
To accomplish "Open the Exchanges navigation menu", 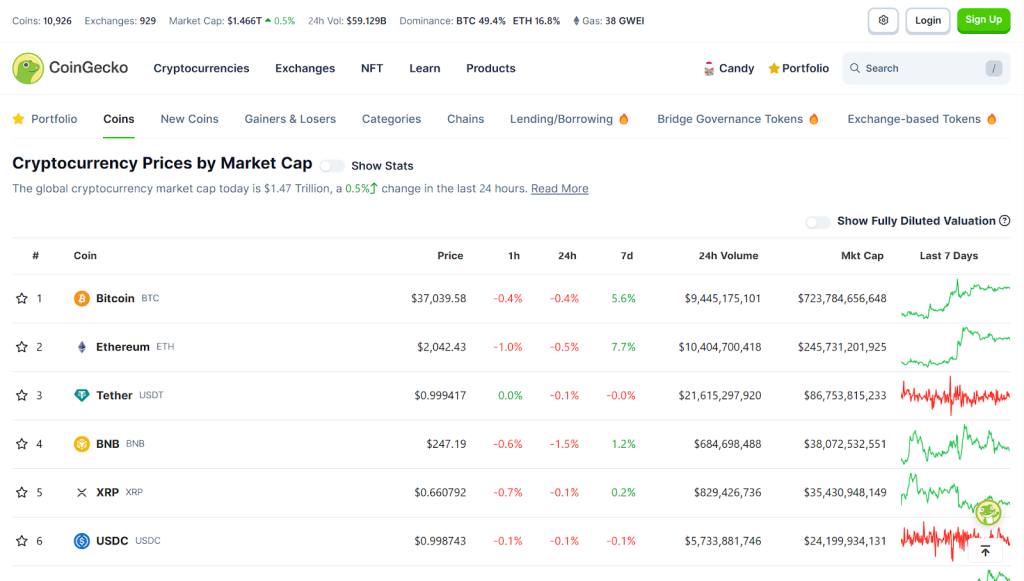I will [305, 68].
